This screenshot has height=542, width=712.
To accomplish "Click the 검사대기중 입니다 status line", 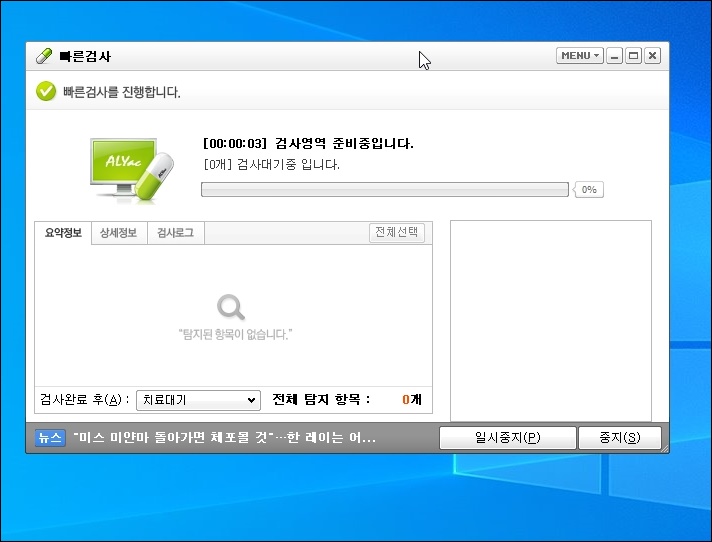I will pyautogui.click(x=272, y=164).
